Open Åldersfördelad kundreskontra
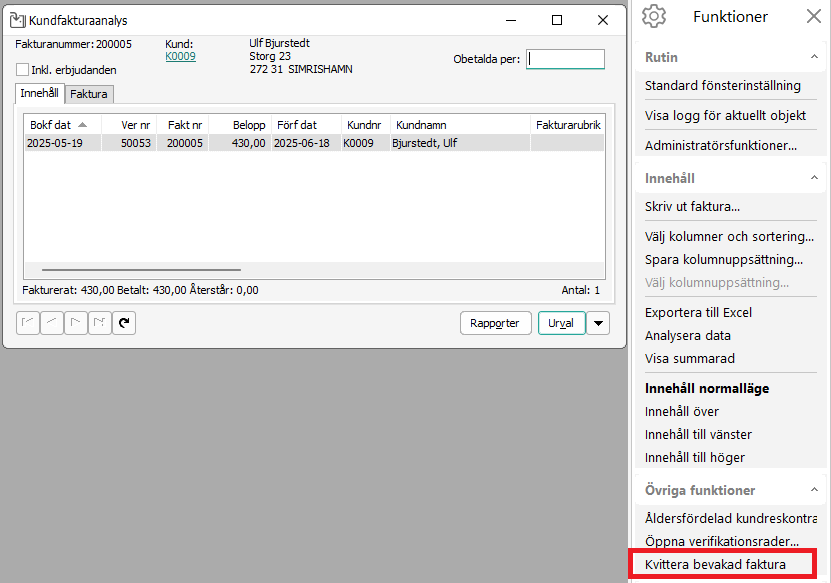Screen dimensions: 831x583 [x=730, y=518]
